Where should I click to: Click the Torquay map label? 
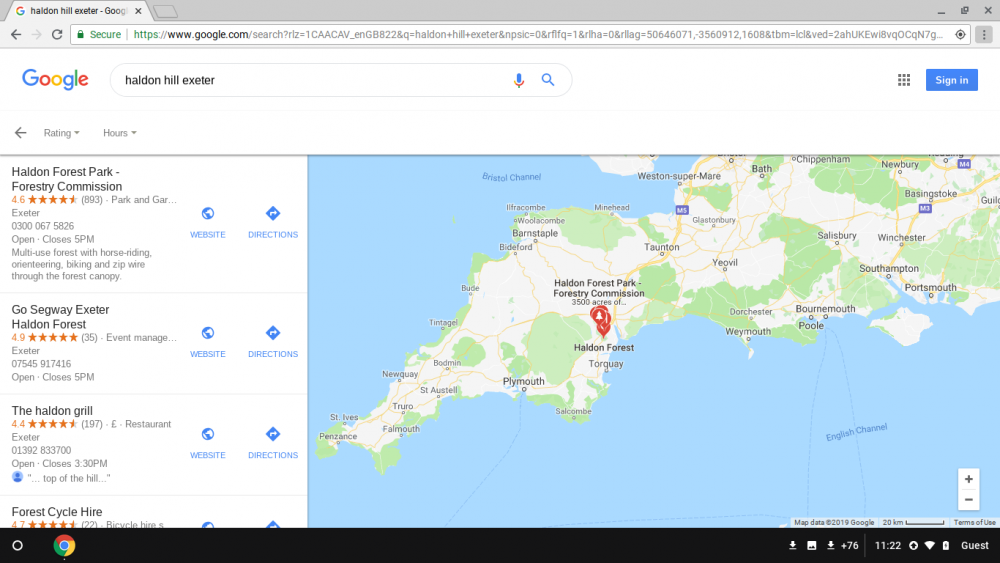(606, 364)
